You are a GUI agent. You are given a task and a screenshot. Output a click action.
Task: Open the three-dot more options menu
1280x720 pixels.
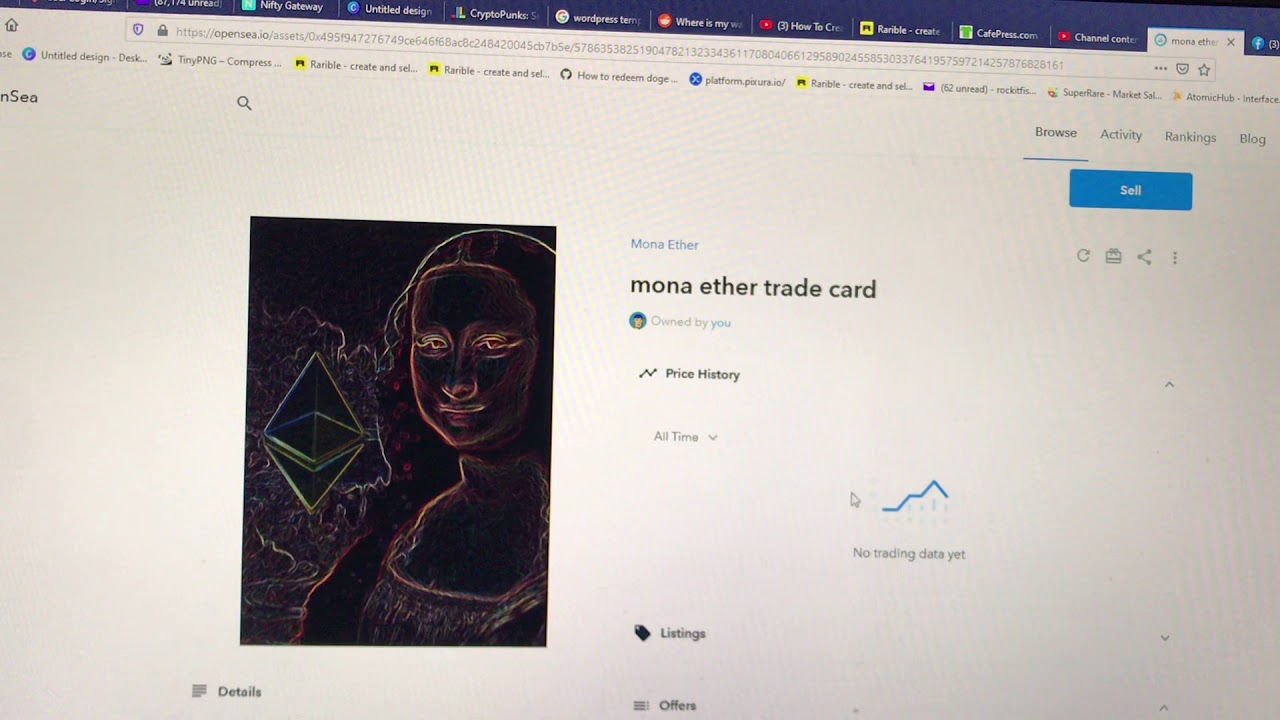[1175, 258]
